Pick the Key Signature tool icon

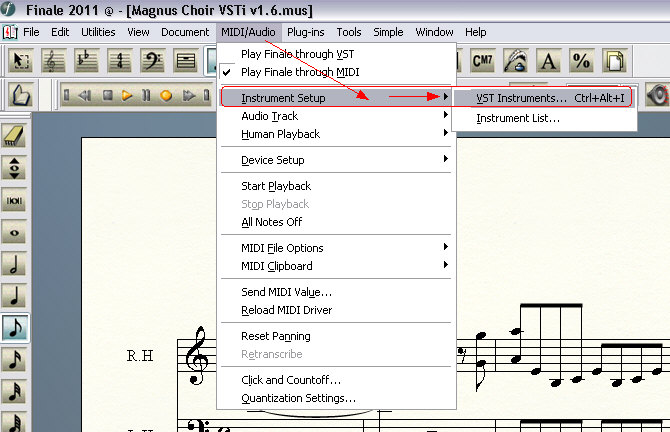pyautogui.click(x=87, y=61)
